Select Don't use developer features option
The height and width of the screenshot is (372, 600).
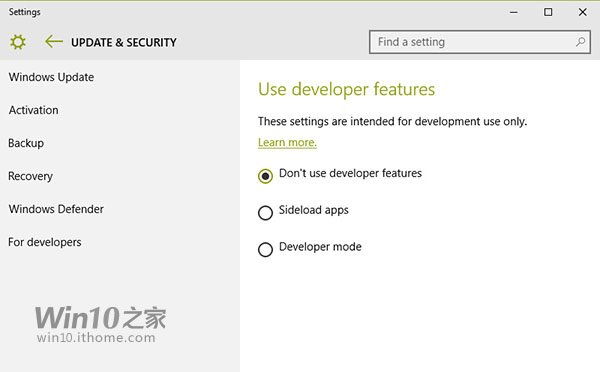[265, 176]
